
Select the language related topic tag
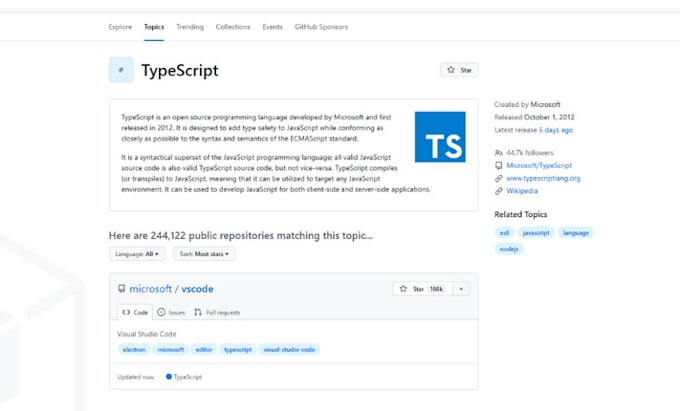576,233
